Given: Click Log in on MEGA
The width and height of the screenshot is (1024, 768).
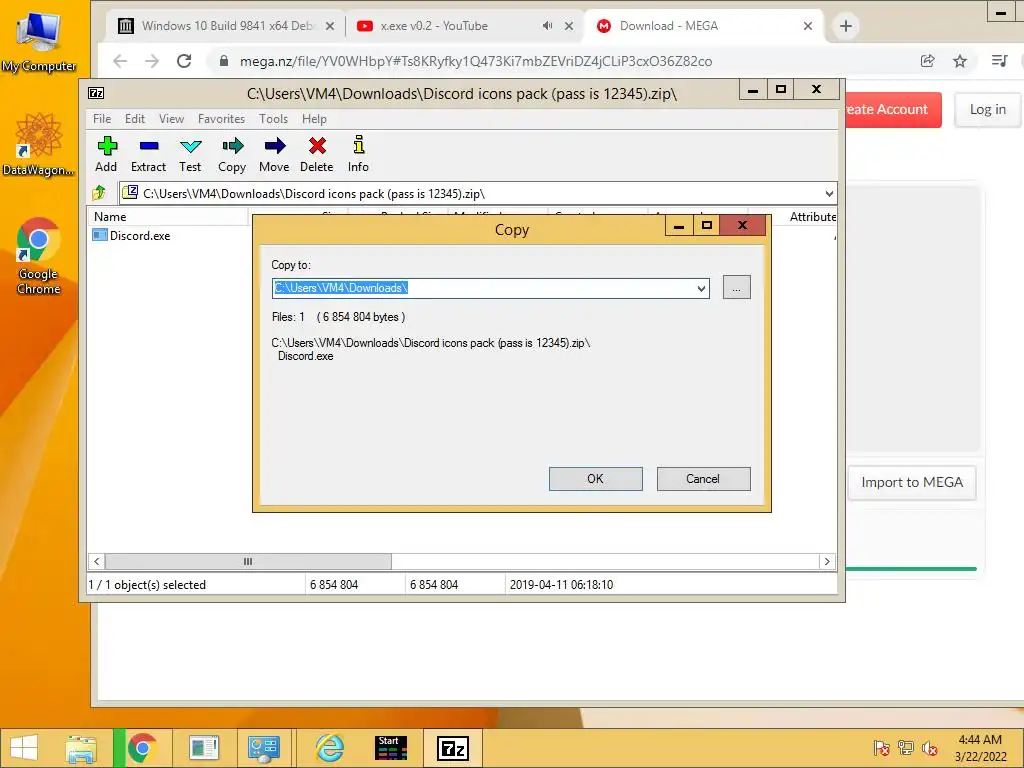Looking at the screenshot, I should pyautogui.click(x=987, y=110).
